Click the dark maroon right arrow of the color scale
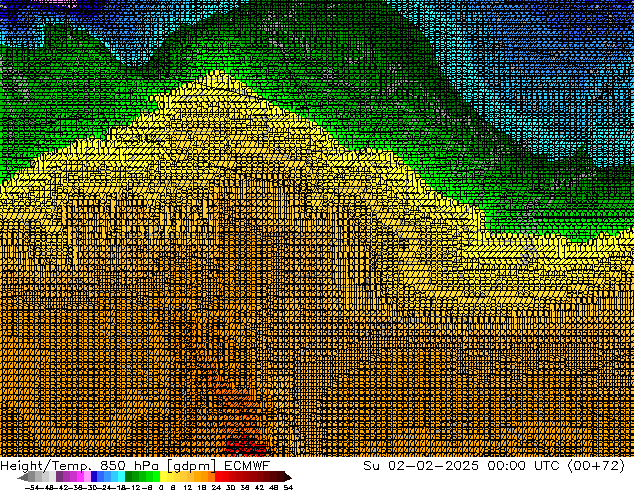Viewport: 634px width, 490px height. coord(288,478)
